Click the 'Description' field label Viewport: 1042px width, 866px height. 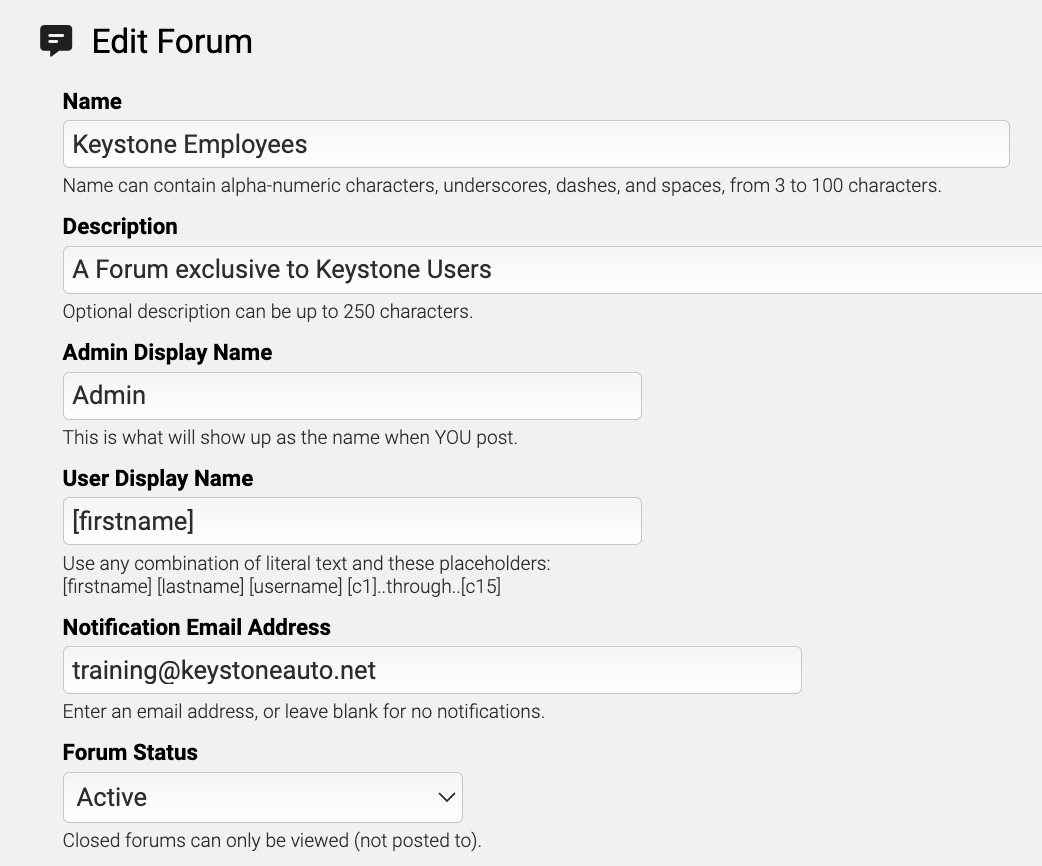(120, 227)
